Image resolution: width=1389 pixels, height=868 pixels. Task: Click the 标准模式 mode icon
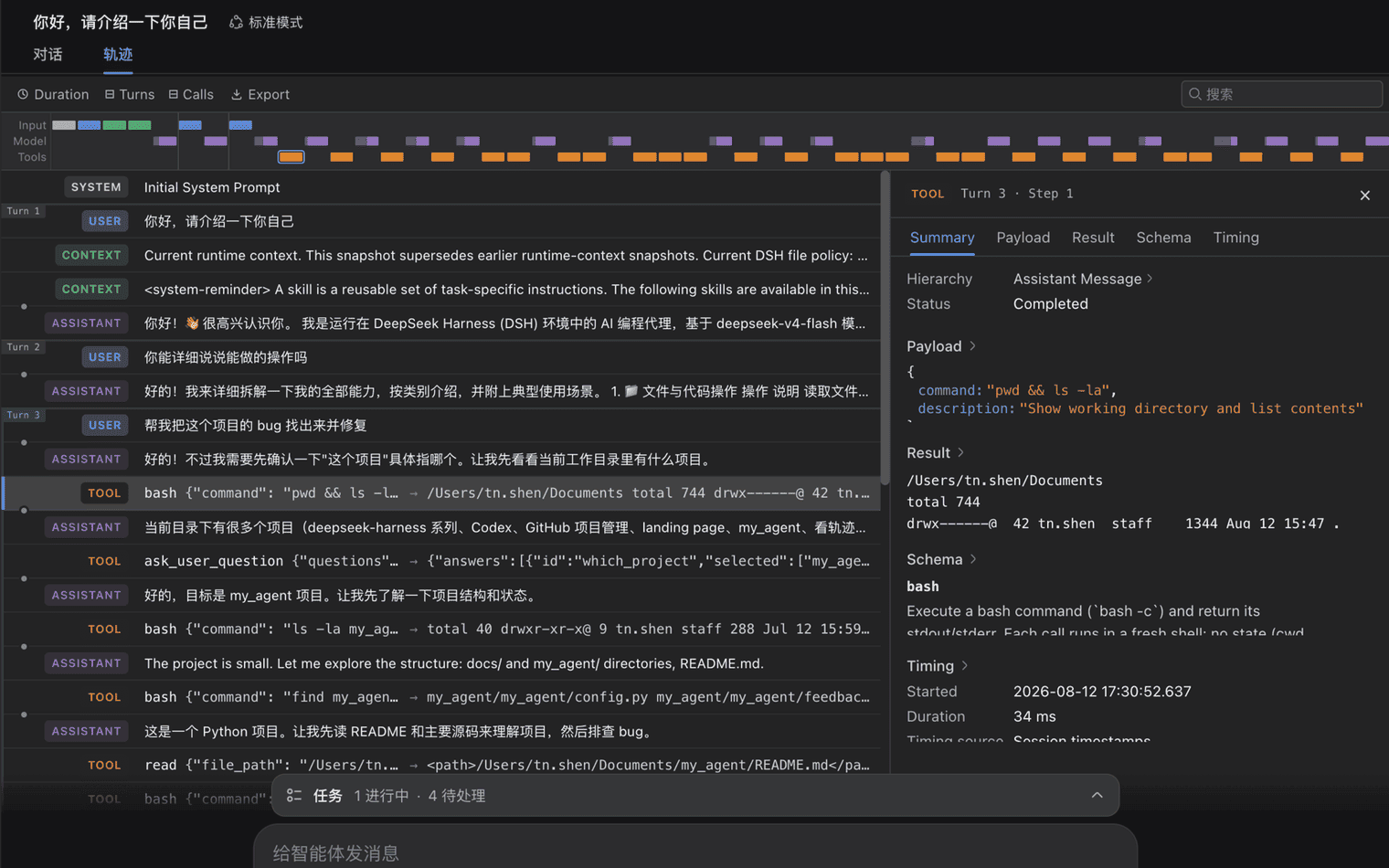click(236, 22)
